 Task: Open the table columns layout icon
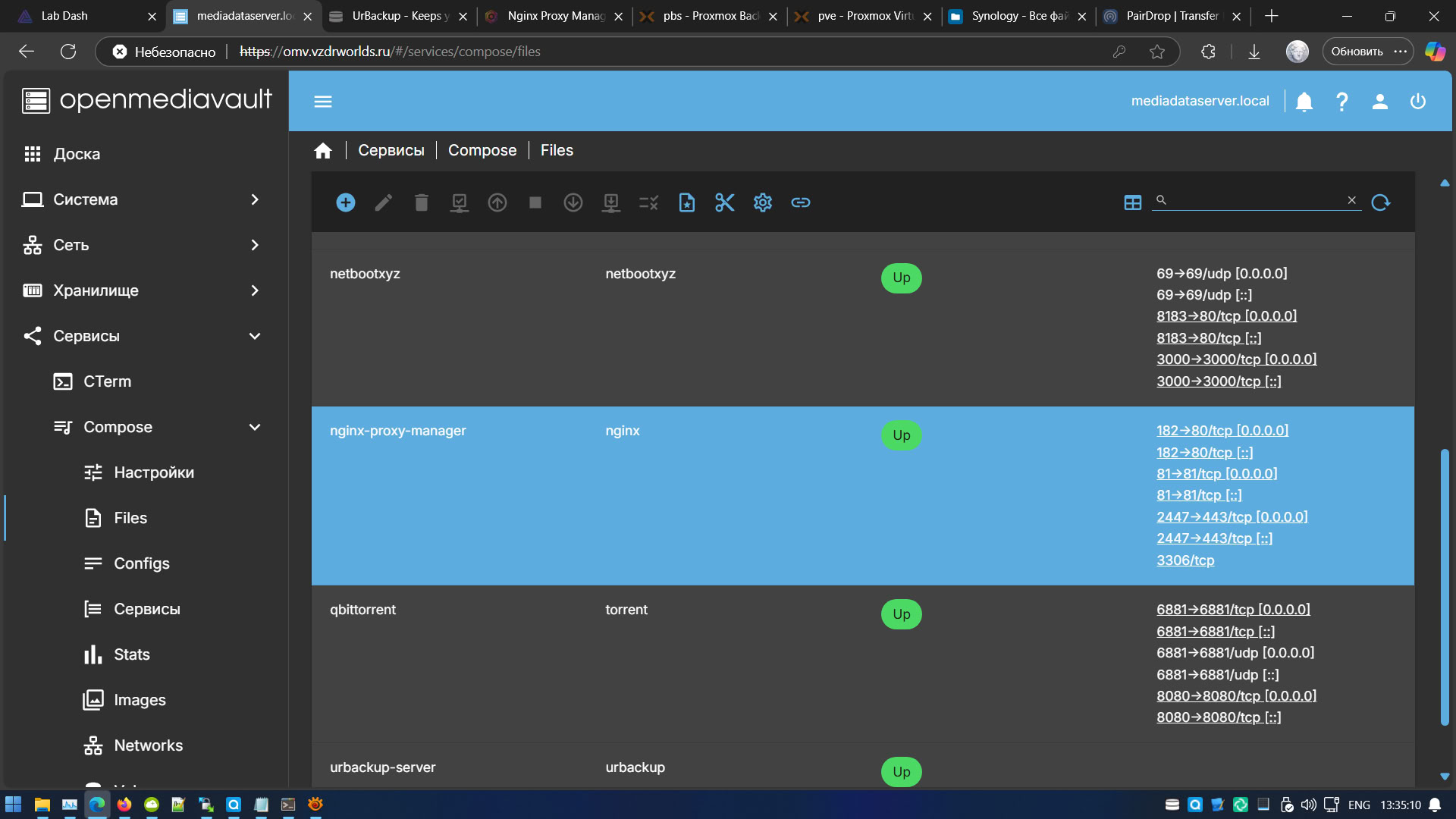1132,202
